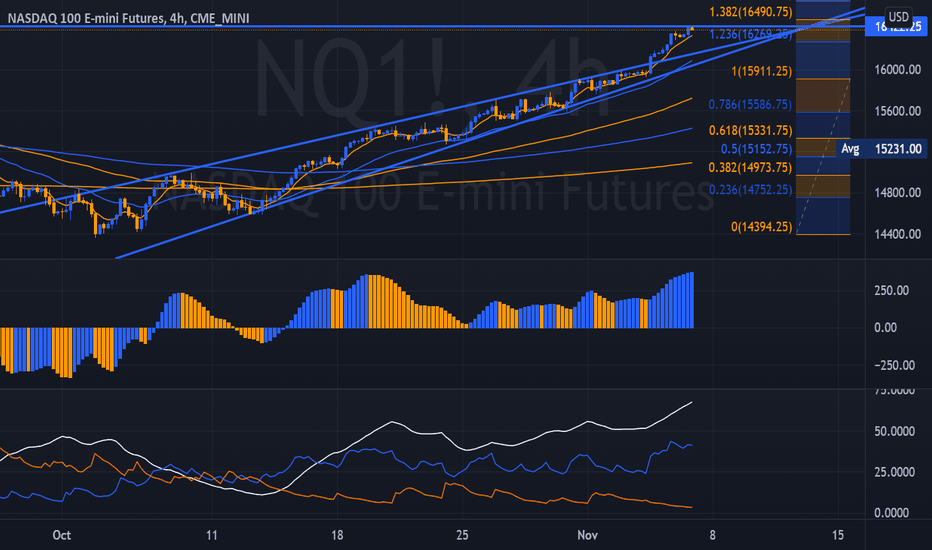Viewport: 932px width, 550px height.
Task: Click the Avg 15231.00 price label
Action: [x=881, y=149]
